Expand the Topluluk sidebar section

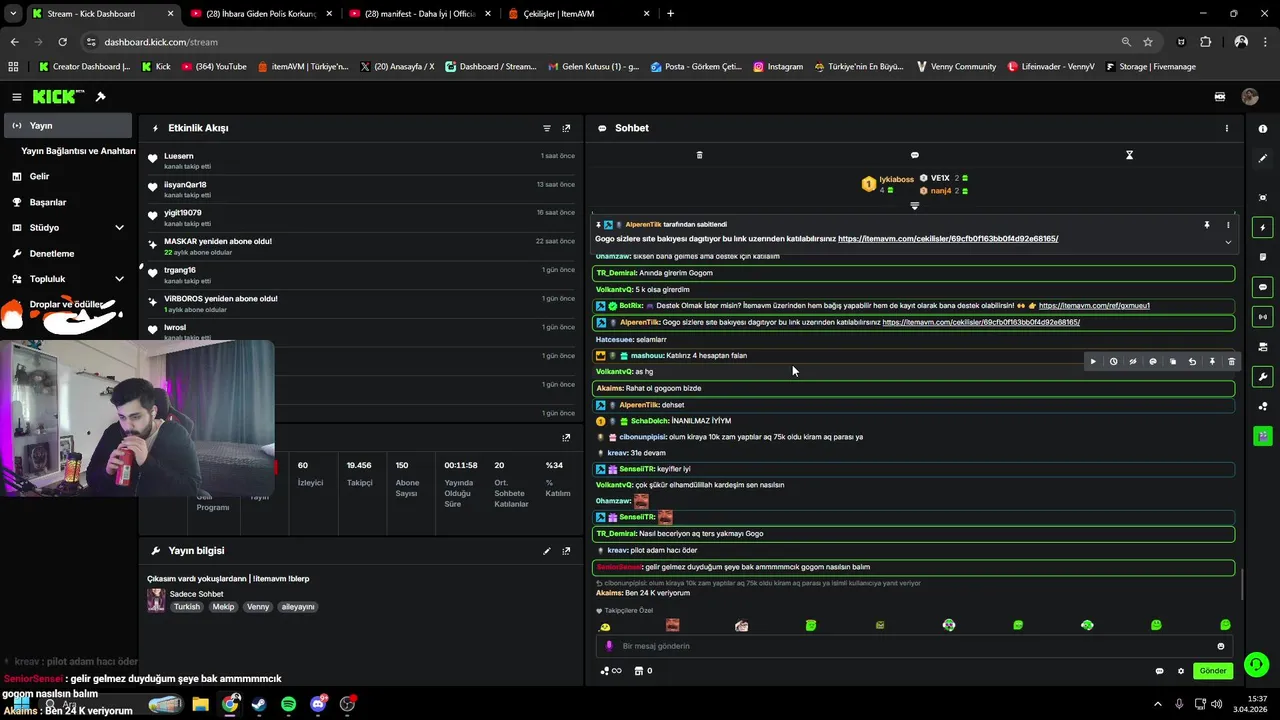tap(119, 279)
